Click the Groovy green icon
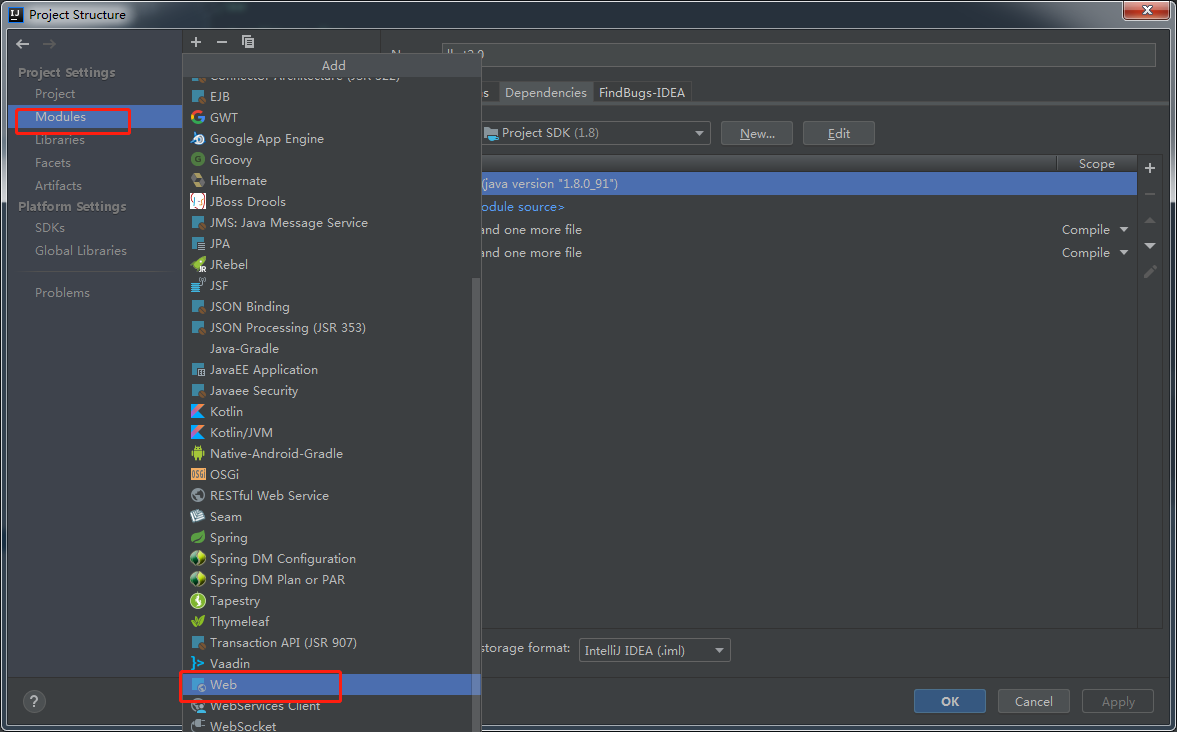This screenshot has width=1177, height=732. pos(197,159)
